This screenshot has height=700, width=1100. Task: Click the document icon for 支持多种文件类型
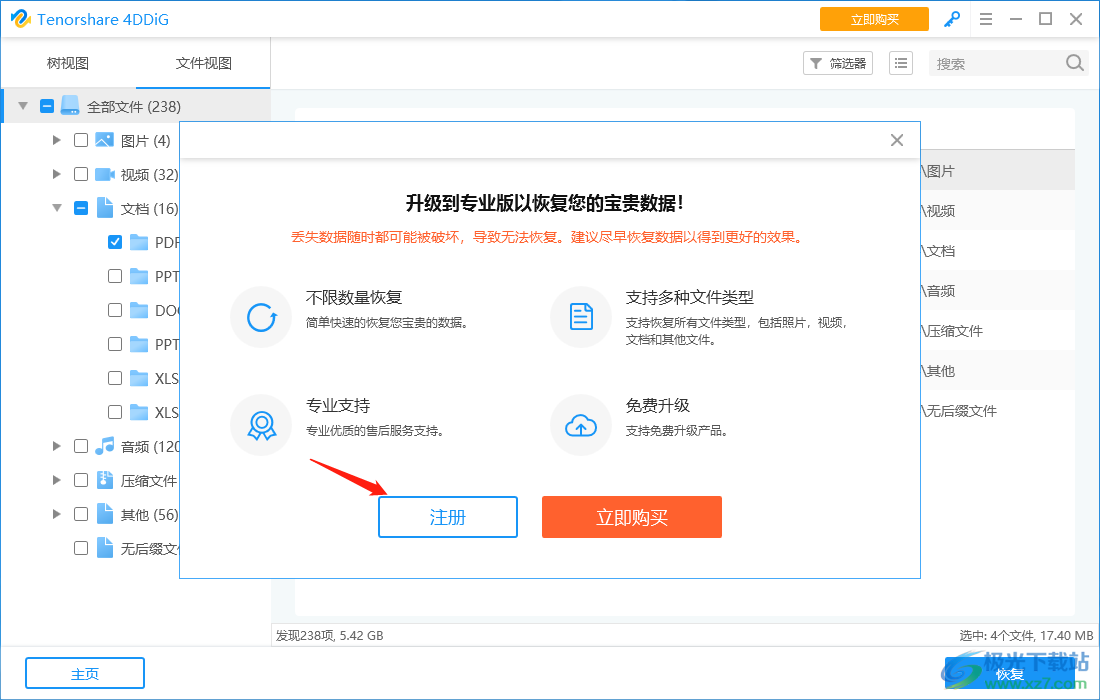coord(581,317)
